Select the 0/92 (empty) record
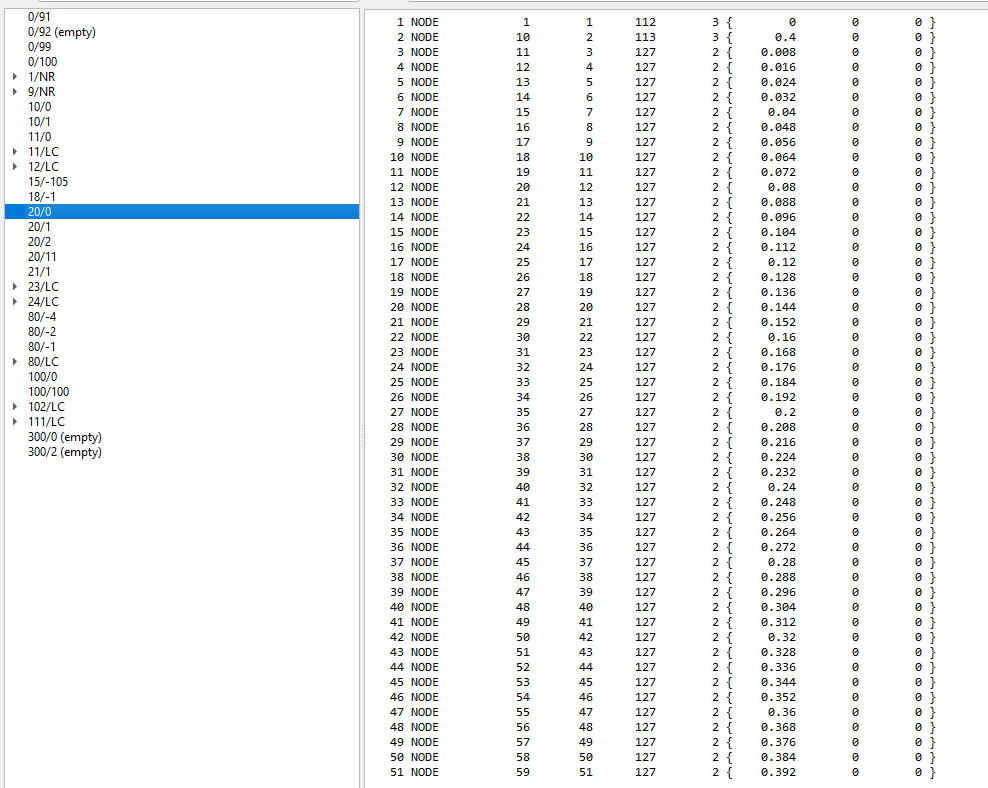Viewport: 988px width, 788px height. (x=62, y=32)
